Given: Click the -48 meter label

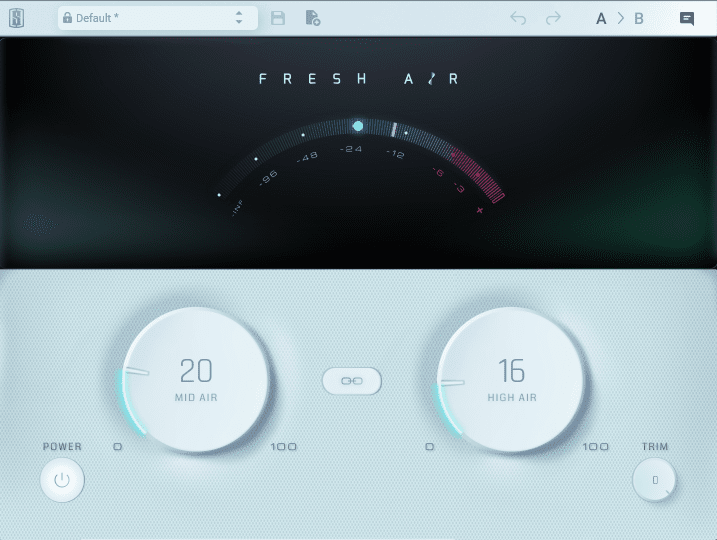Looking at the screenshot, I should coord(307,157).
